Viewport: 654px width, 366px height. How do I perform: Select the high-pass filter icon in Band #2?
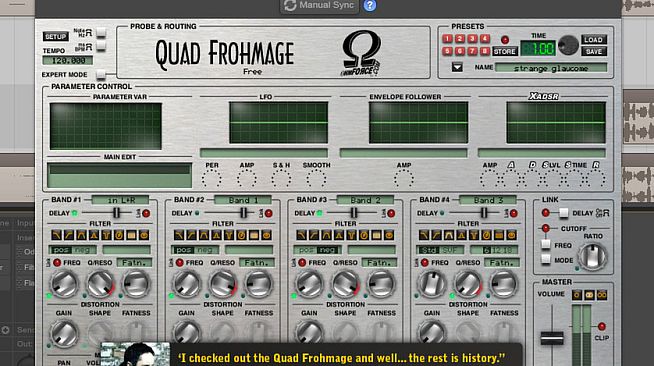click(191, 236)
